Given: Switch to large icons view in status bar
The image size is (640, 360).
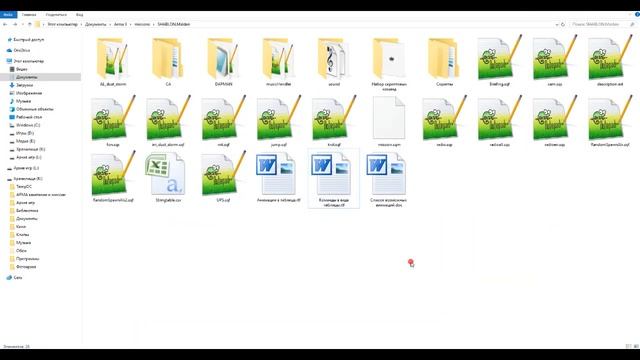Looking at the screenshot, I should point(636,346).
